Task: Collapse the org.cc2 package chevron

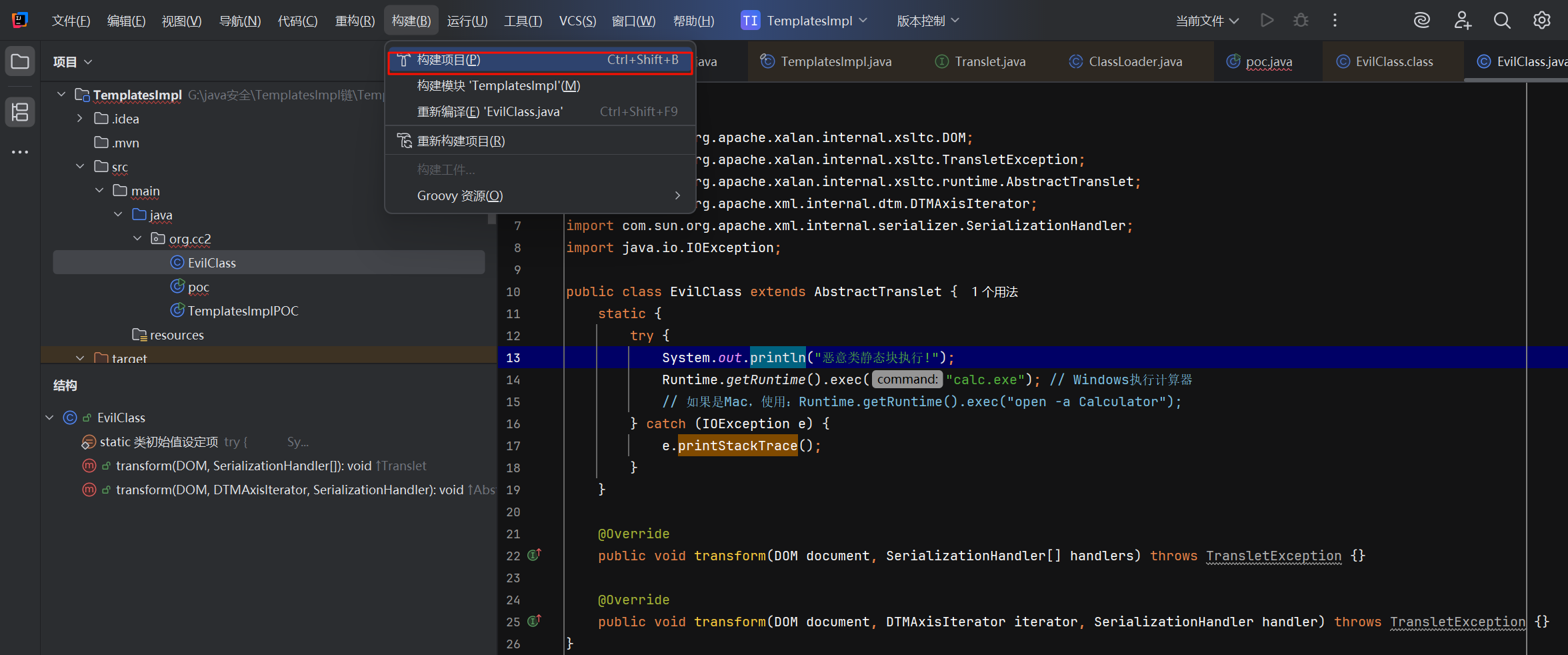Action: pyautogui.click(x=137, y=239)
